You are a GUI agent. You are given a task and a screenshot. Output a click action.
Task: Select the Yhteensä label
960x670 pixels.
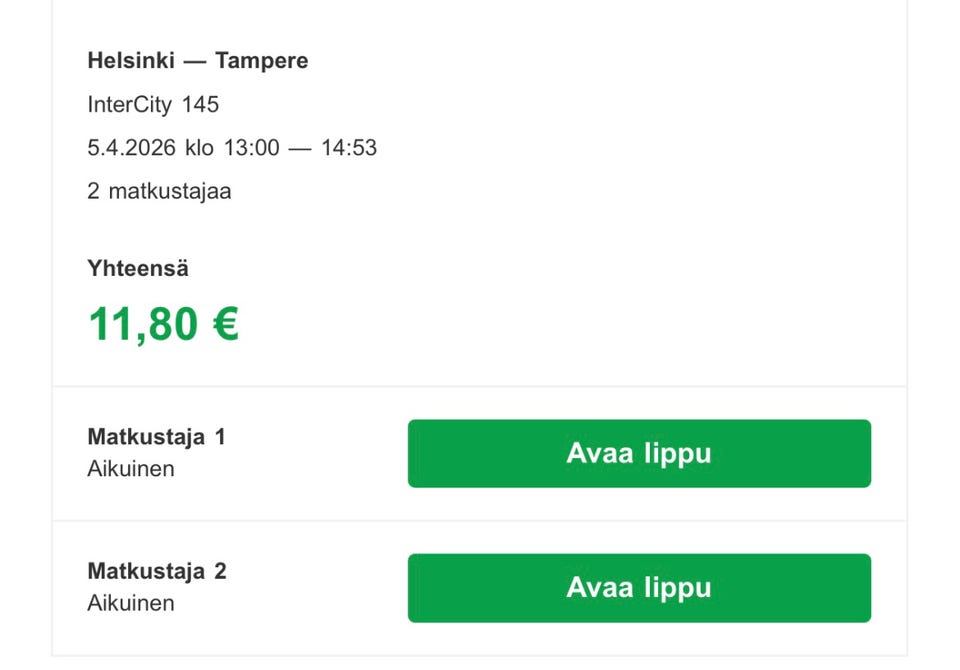pos(138,268)
